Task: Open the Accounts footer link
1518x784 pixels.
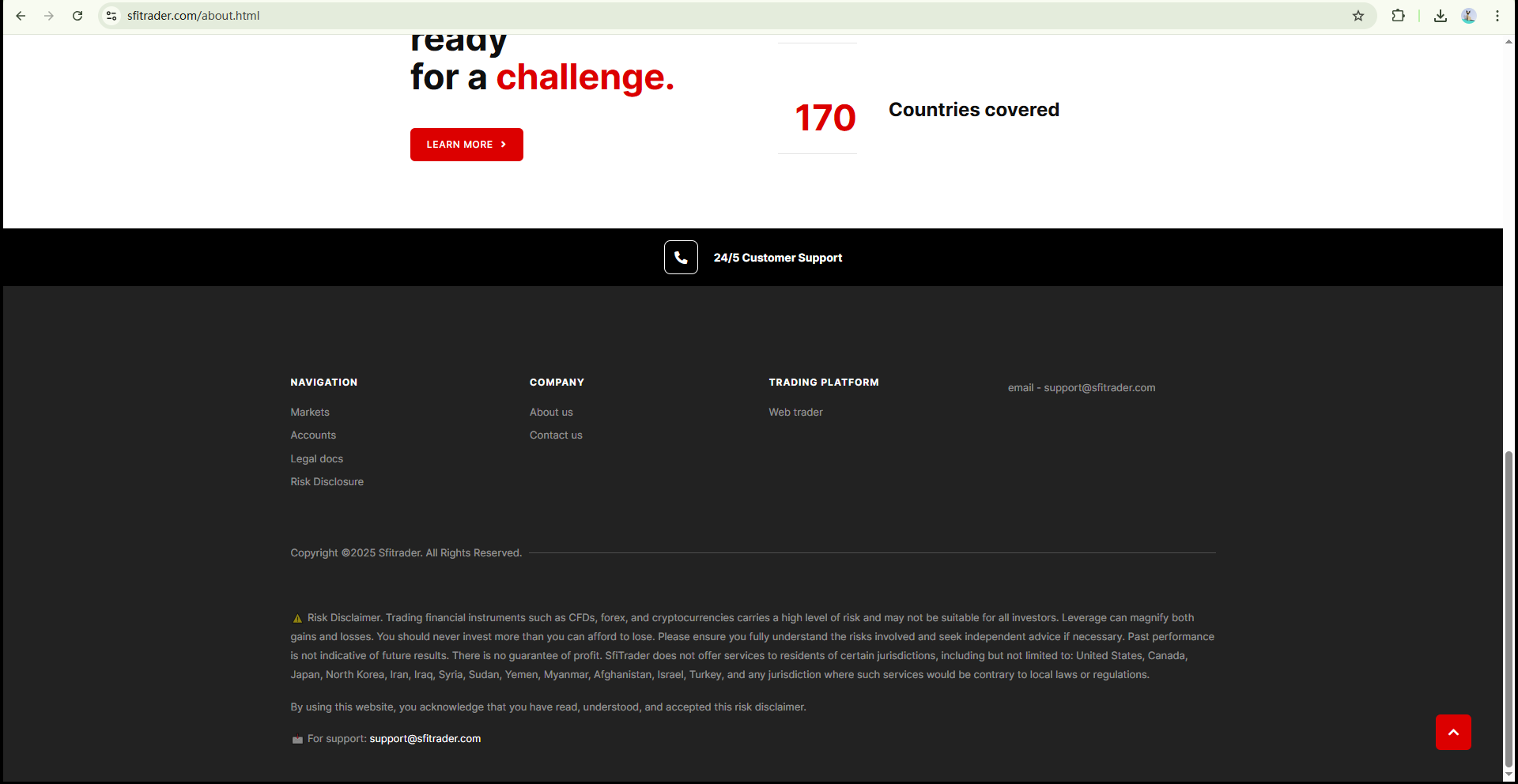Action: (313, 435)
